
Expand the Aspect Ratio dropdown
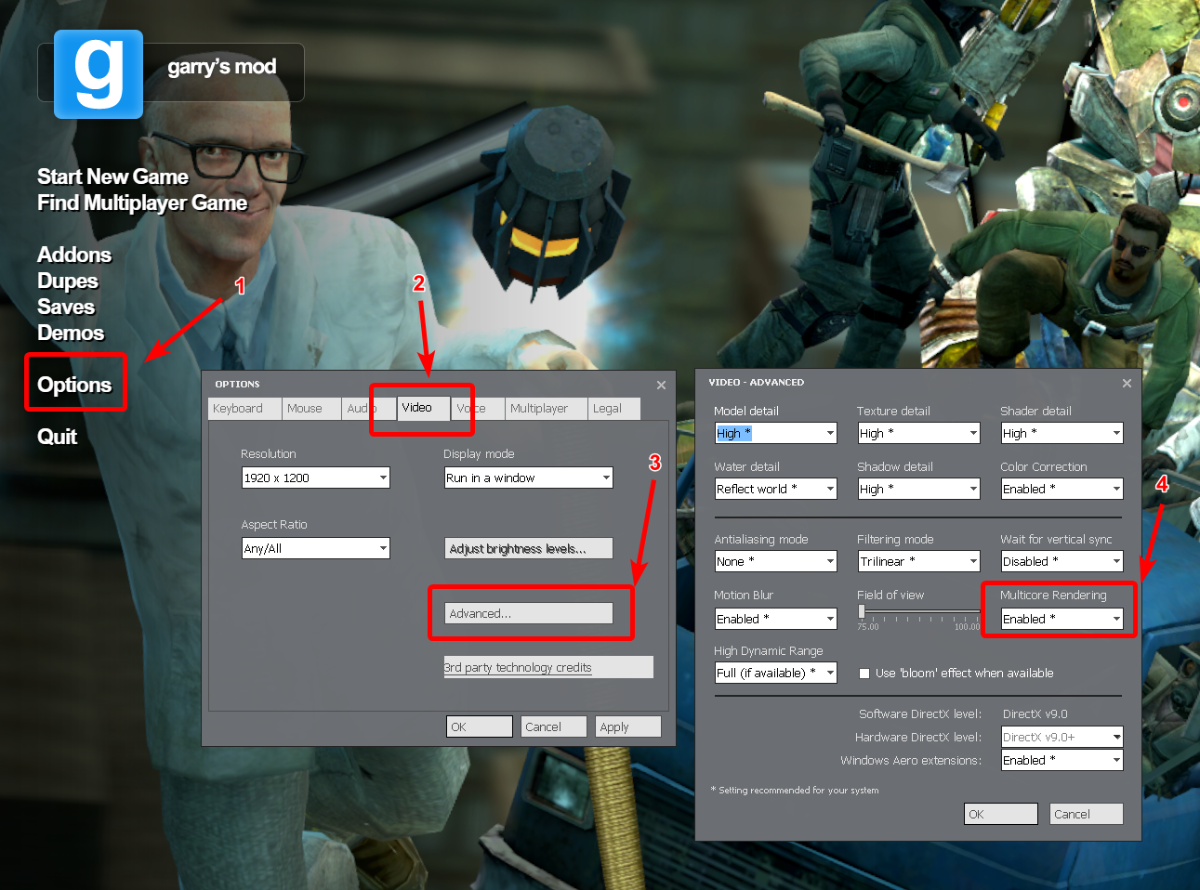click(315, 548)
